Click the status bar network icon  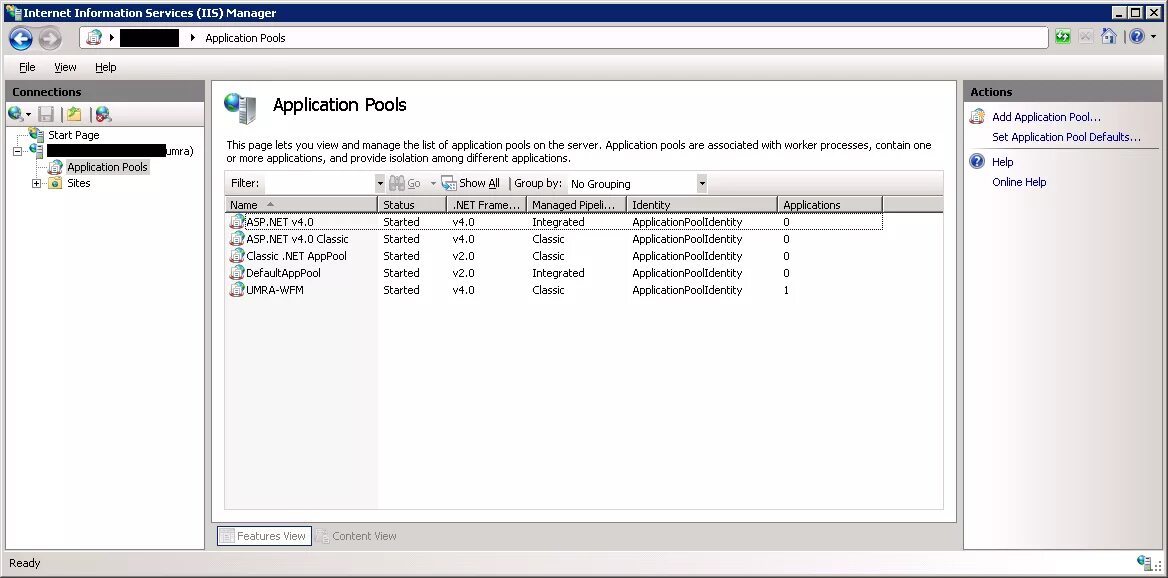point(1145,563)
